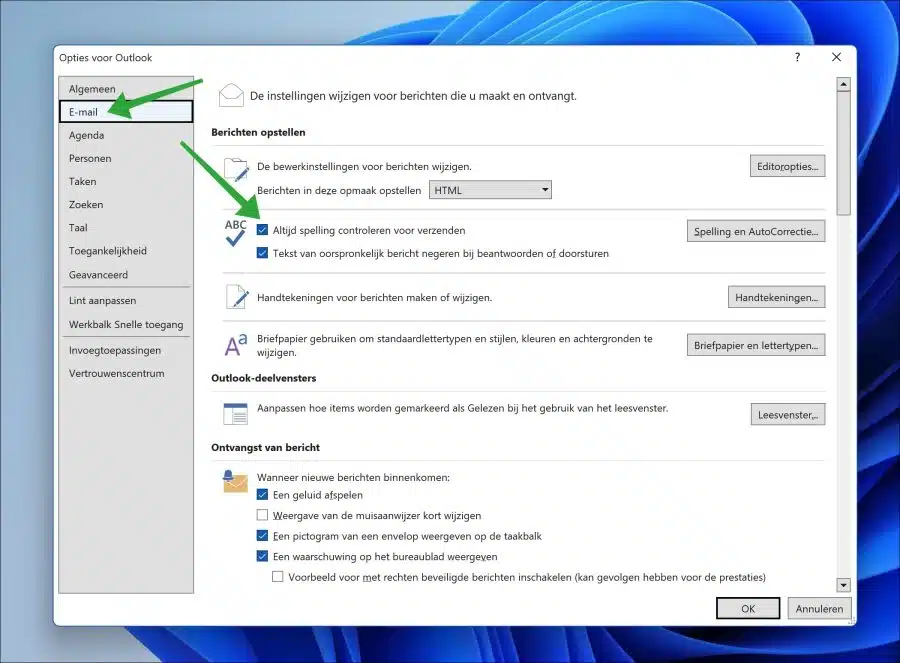This screenshot has height=663, width=900.
Task: Close the Opties voor Outlook dialog
Action: [x=836, y=57]
